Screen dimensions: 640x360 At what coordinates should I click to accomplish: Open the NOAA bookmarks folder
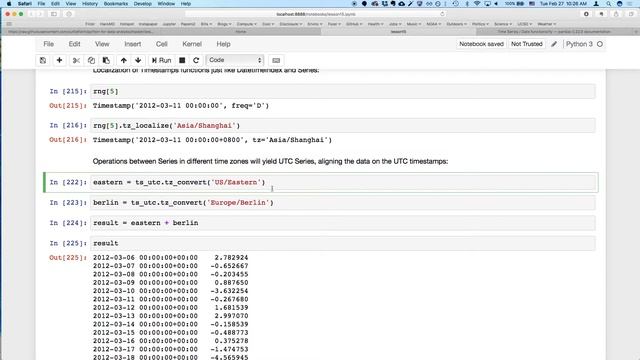(x=433, y=24)
